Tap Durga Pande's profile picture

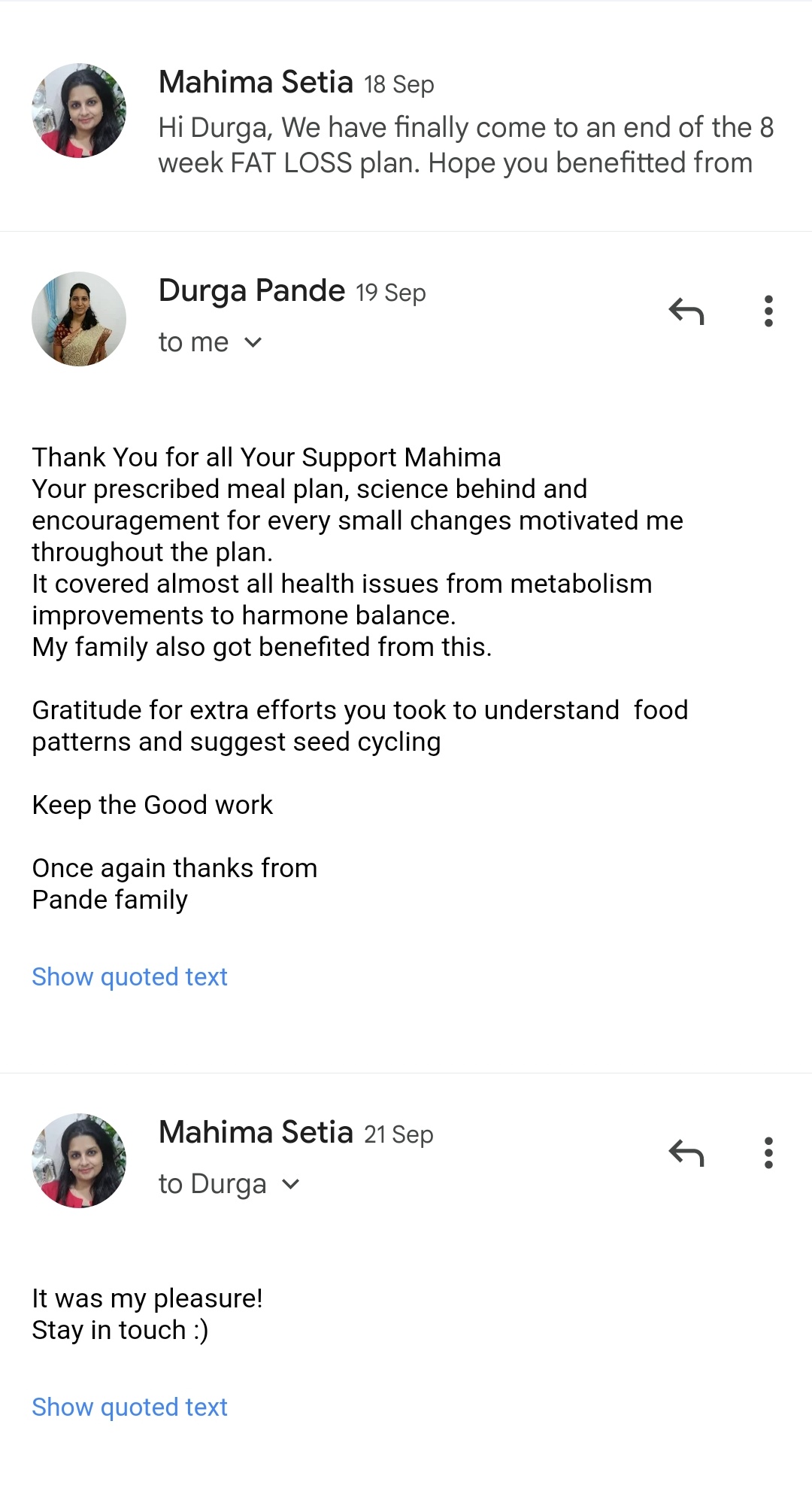(x=79, y=319)
